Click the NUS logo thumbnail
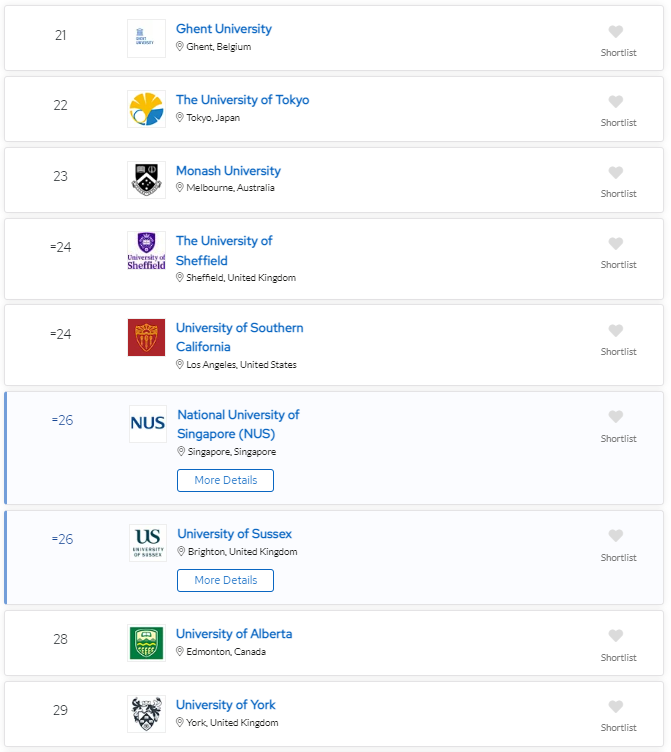This screenshot has width=671, height=752. pyautogui.click(x=148, y=424)
